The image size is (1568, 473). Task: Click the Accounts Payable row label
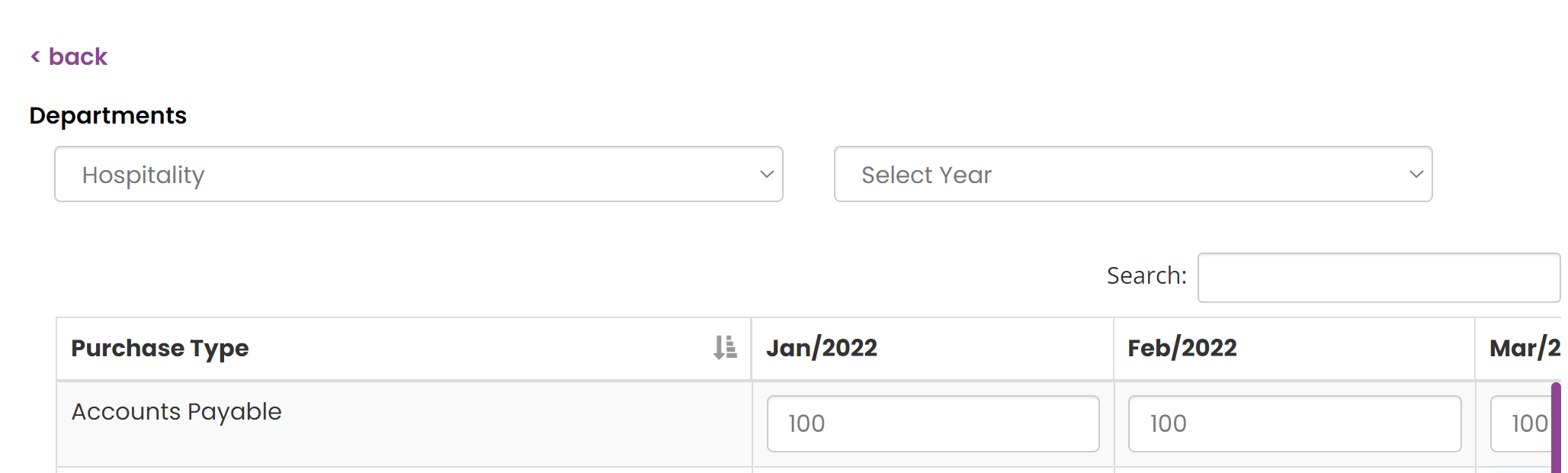tap(177, 412)
